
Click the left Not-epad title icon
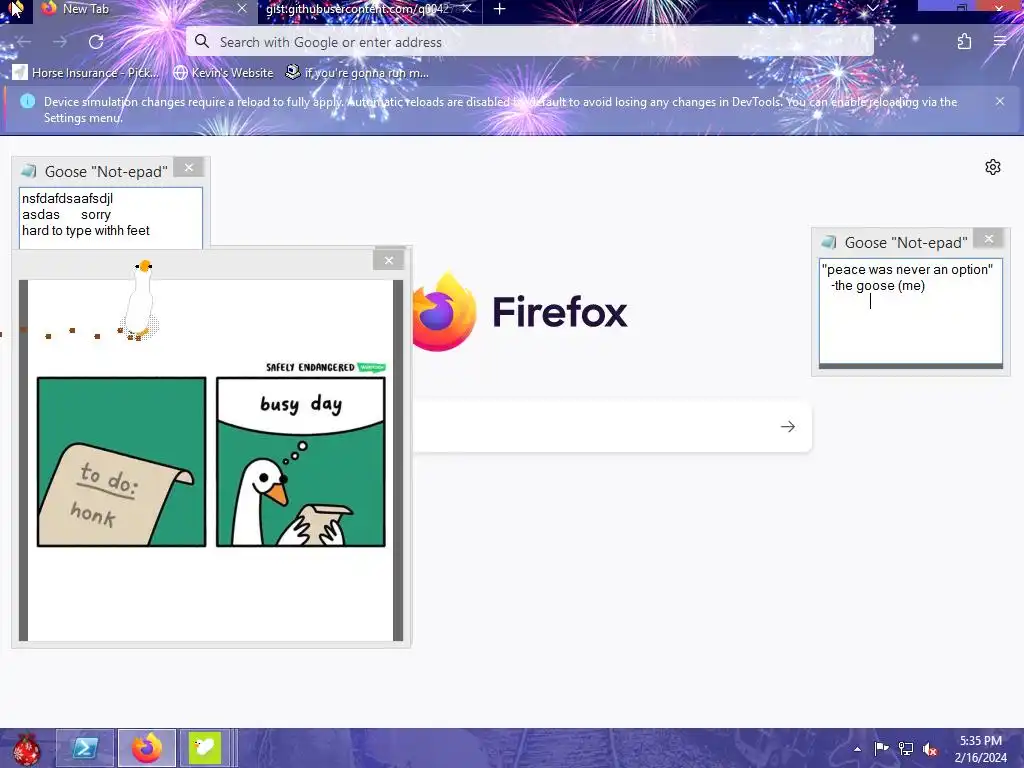pyautogui.click(x=29, y=172)
